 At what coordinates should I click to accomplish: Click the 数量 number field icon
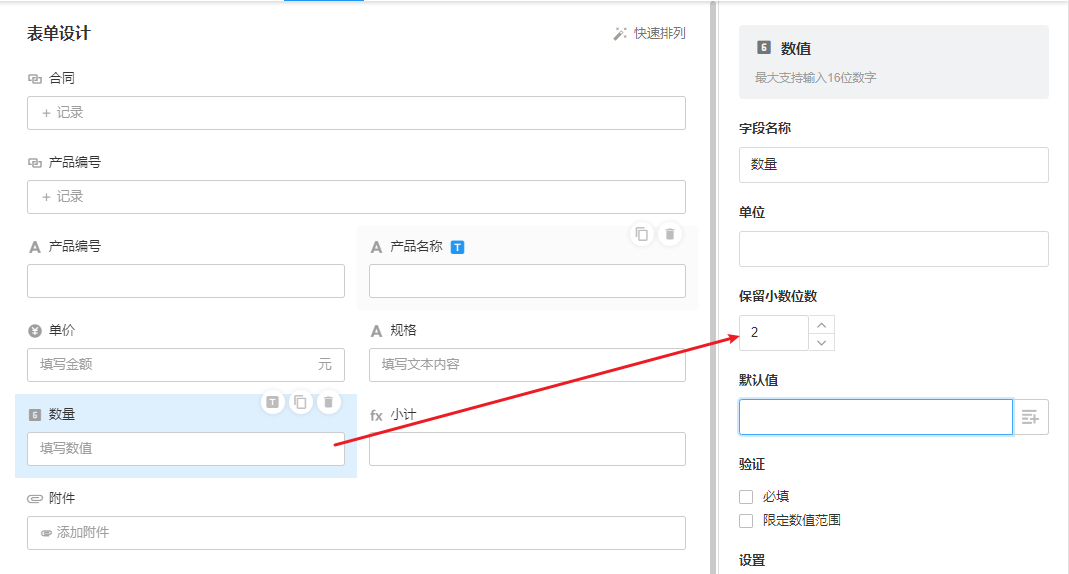tap(35, 414)
